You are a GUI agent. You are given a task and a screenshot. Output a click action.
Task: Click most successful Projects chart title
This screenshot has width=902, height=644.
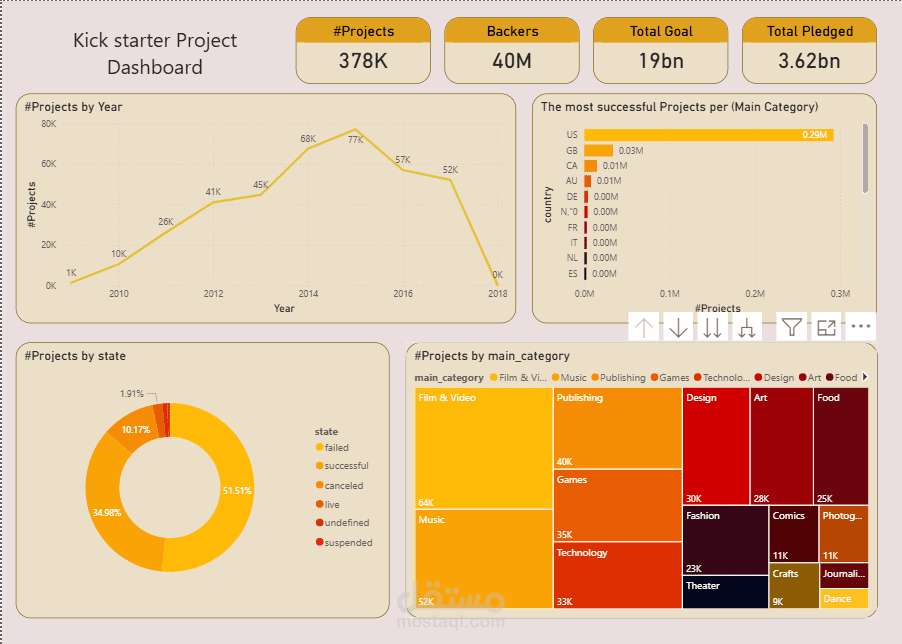(x=679, y=107)
